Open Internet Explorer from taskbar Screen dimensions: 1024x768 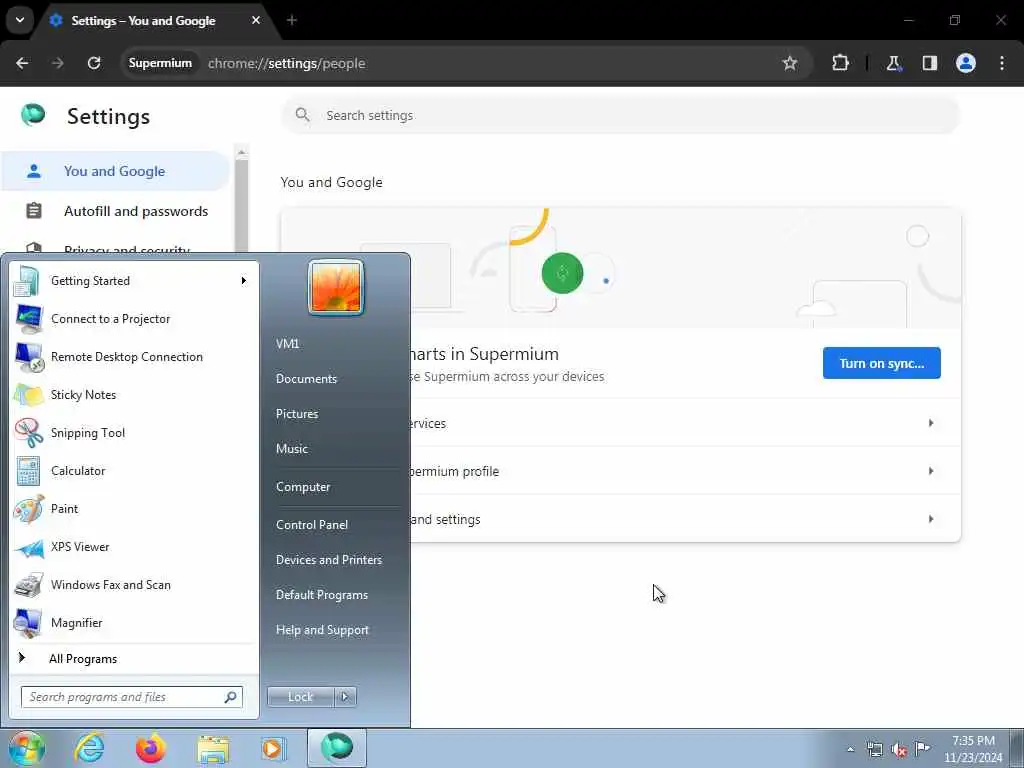coord(89,748)
